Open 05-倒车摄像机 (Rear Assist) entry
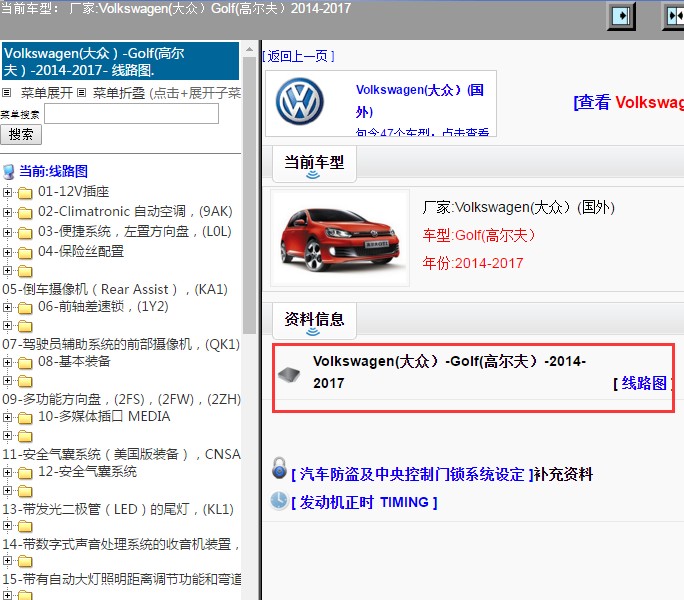 (115, 289)
